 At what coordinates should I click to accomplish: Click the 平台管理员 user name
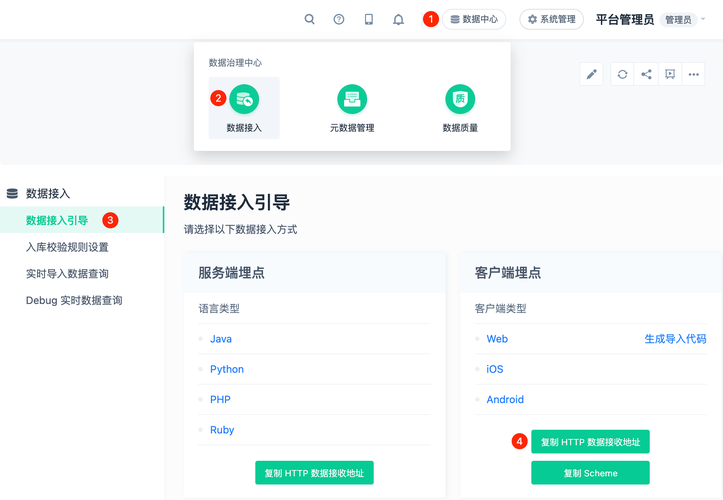[x=624, y=19]
